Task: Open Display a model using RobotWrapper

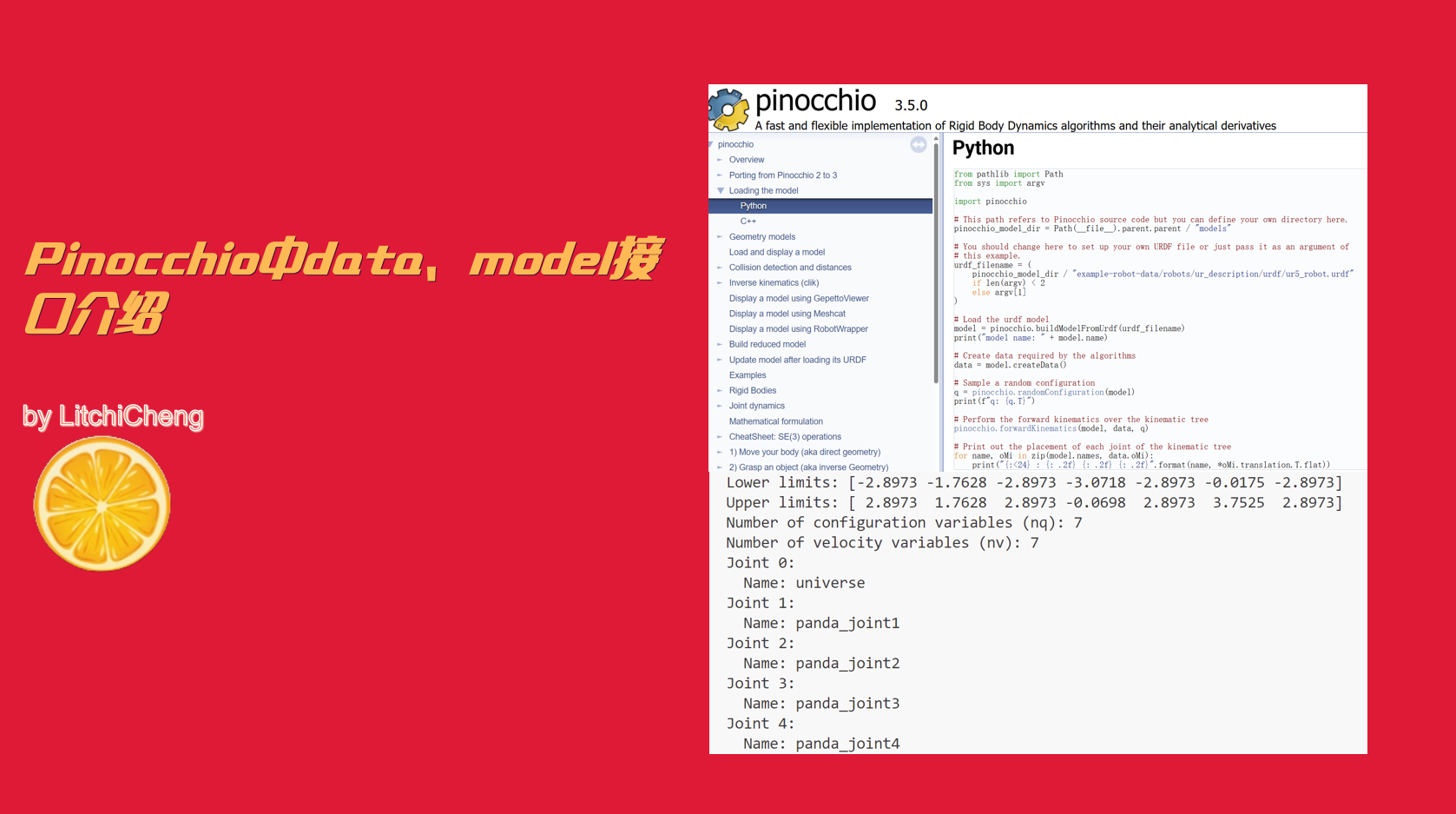Action: click(x=799, y=329)
